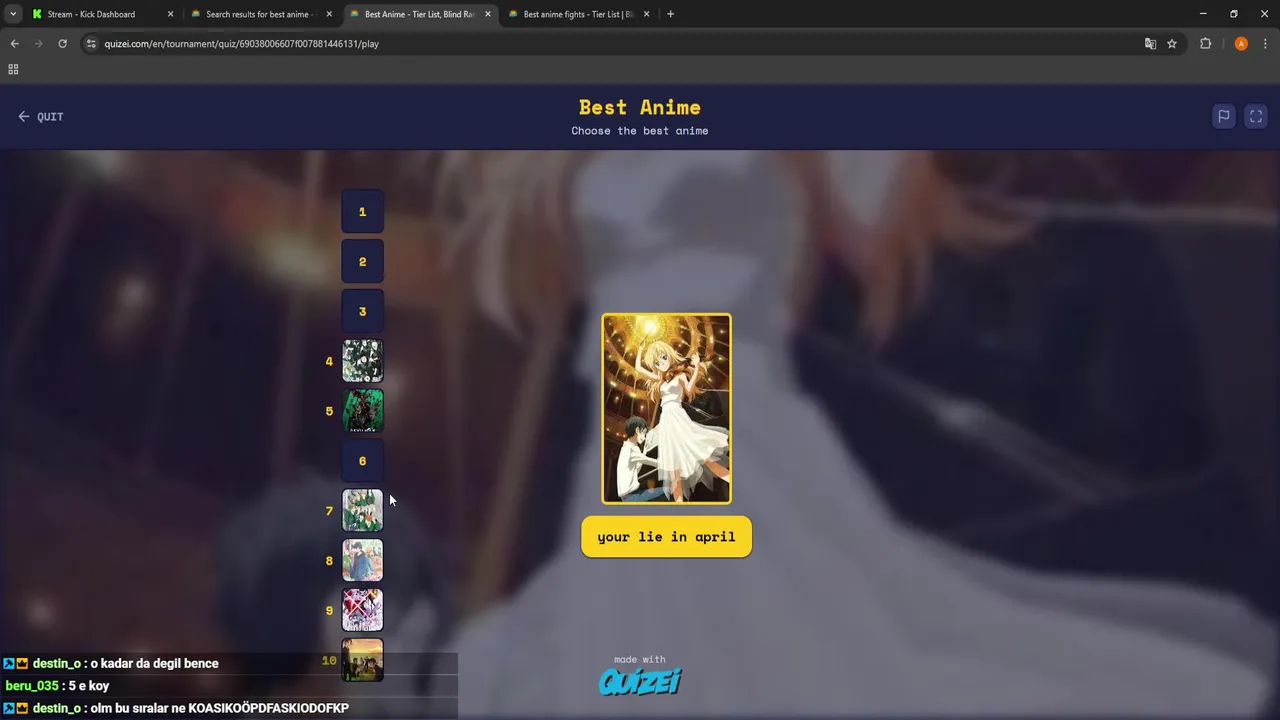Viewport: 1280px width, 720px height.
Task: Switch to Search results for best anime tab
Action: 260,14
